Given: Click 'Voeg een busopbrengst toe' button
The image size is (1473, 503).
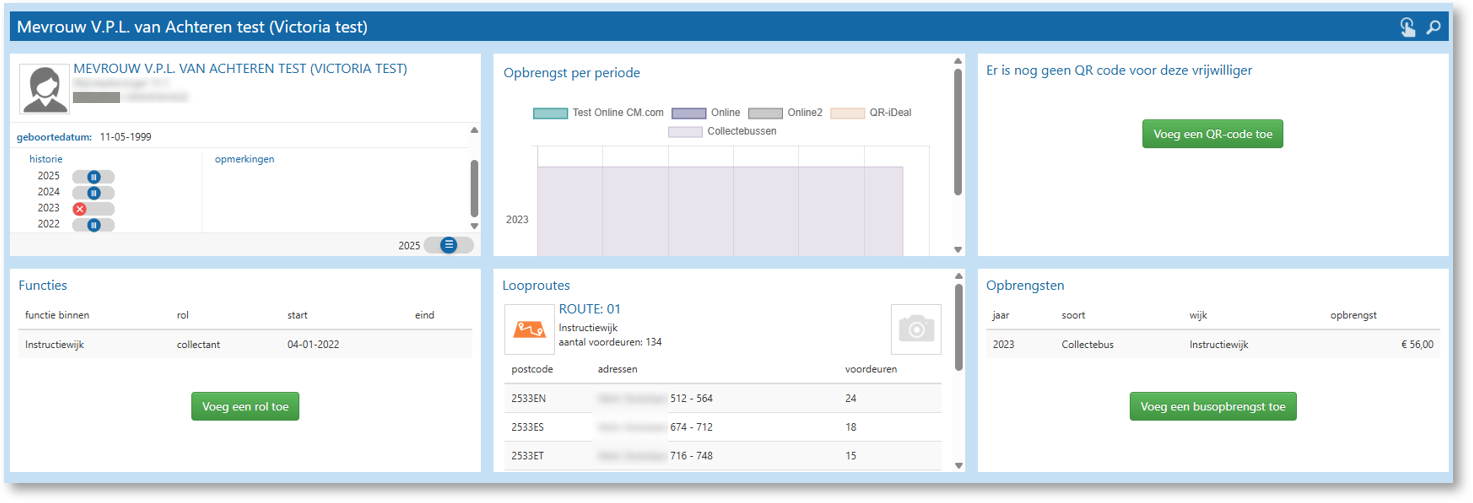Looking at the screenshot, I should 1212,407.
